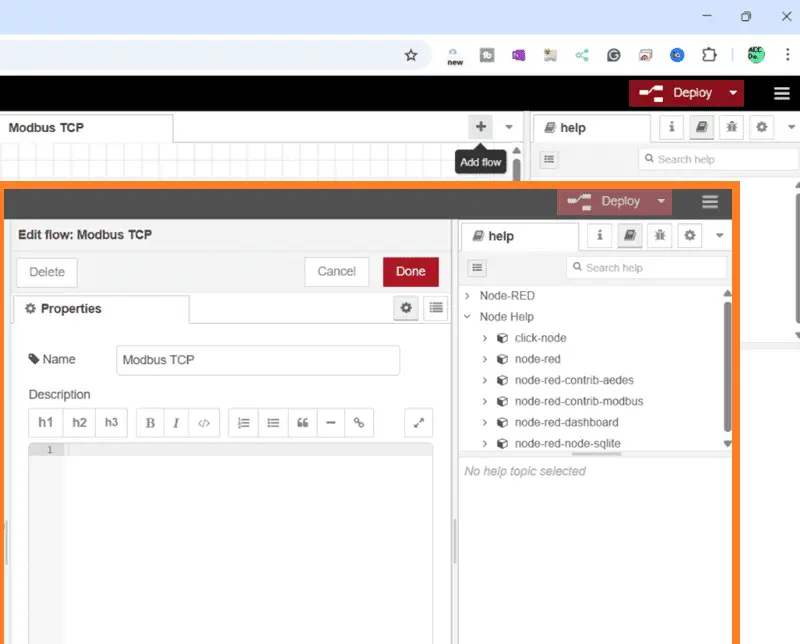Select the help tab in the lower sidebar

520,236
